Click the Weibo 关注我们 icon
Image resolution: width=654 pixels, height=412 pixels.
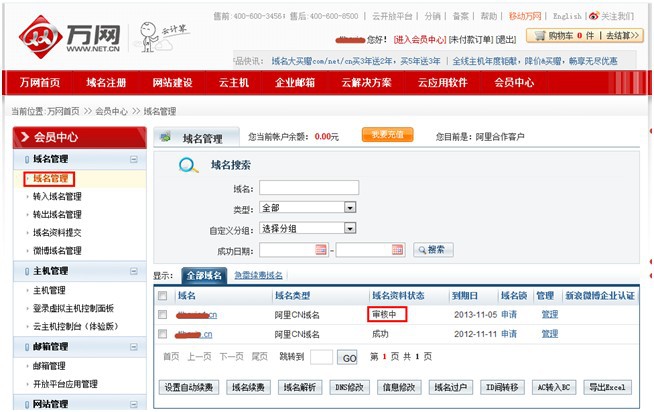[x=594, y=16]
